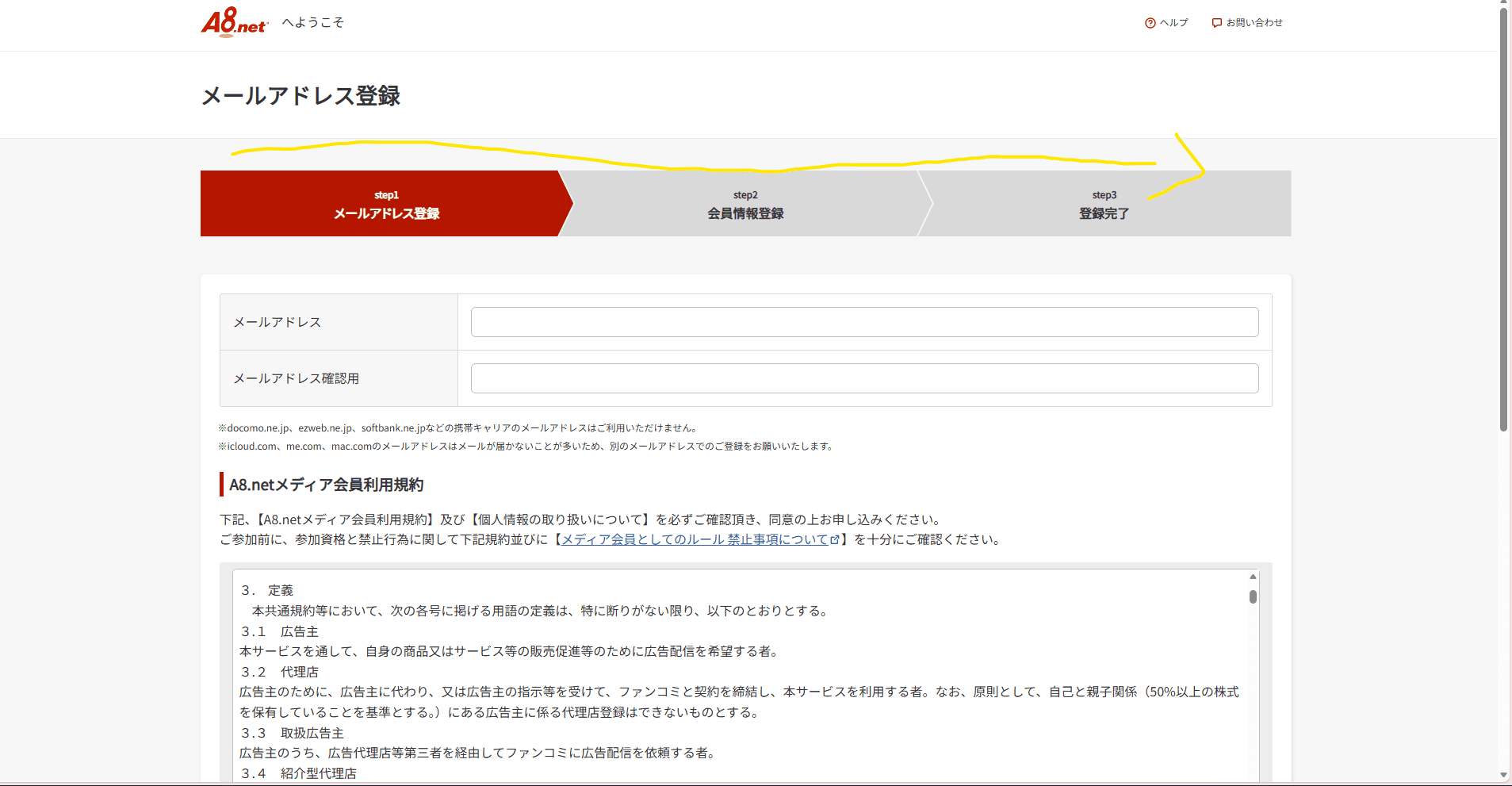
Task: Click the ３．定義 heading in terms
Action: [267, 590]
